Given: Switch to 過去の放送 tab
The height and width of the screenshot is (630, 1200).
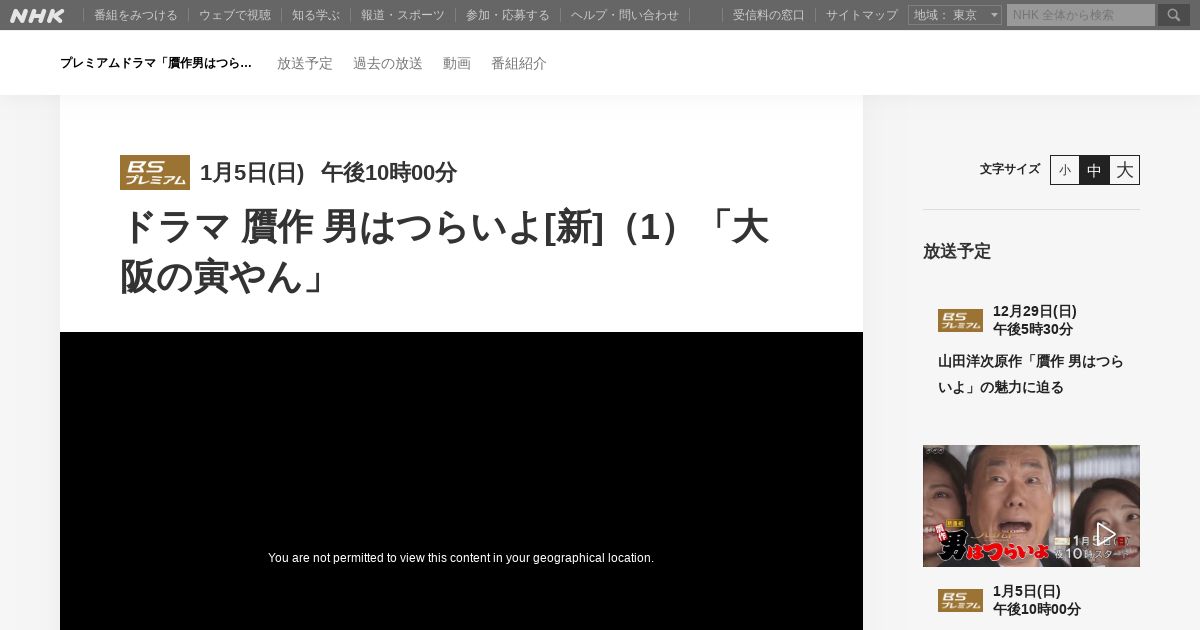Looking at the screenshot, I should (x=388, y=63).
